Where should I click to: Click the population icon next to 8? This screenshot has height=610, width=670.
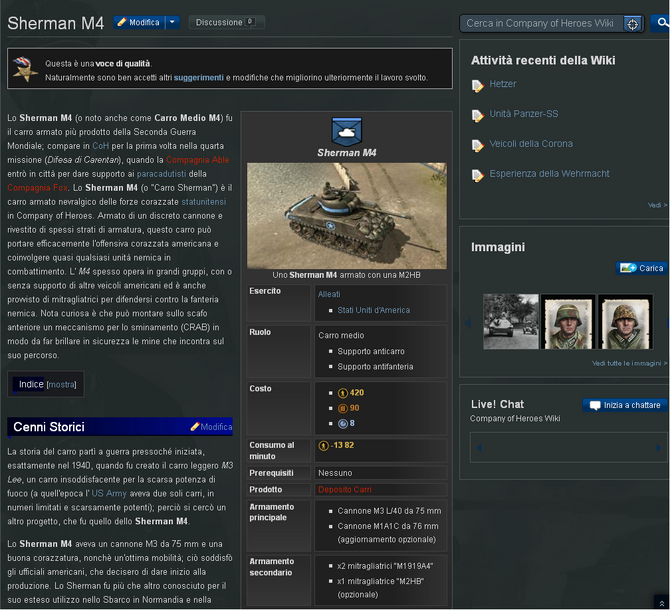coord(343,424)
